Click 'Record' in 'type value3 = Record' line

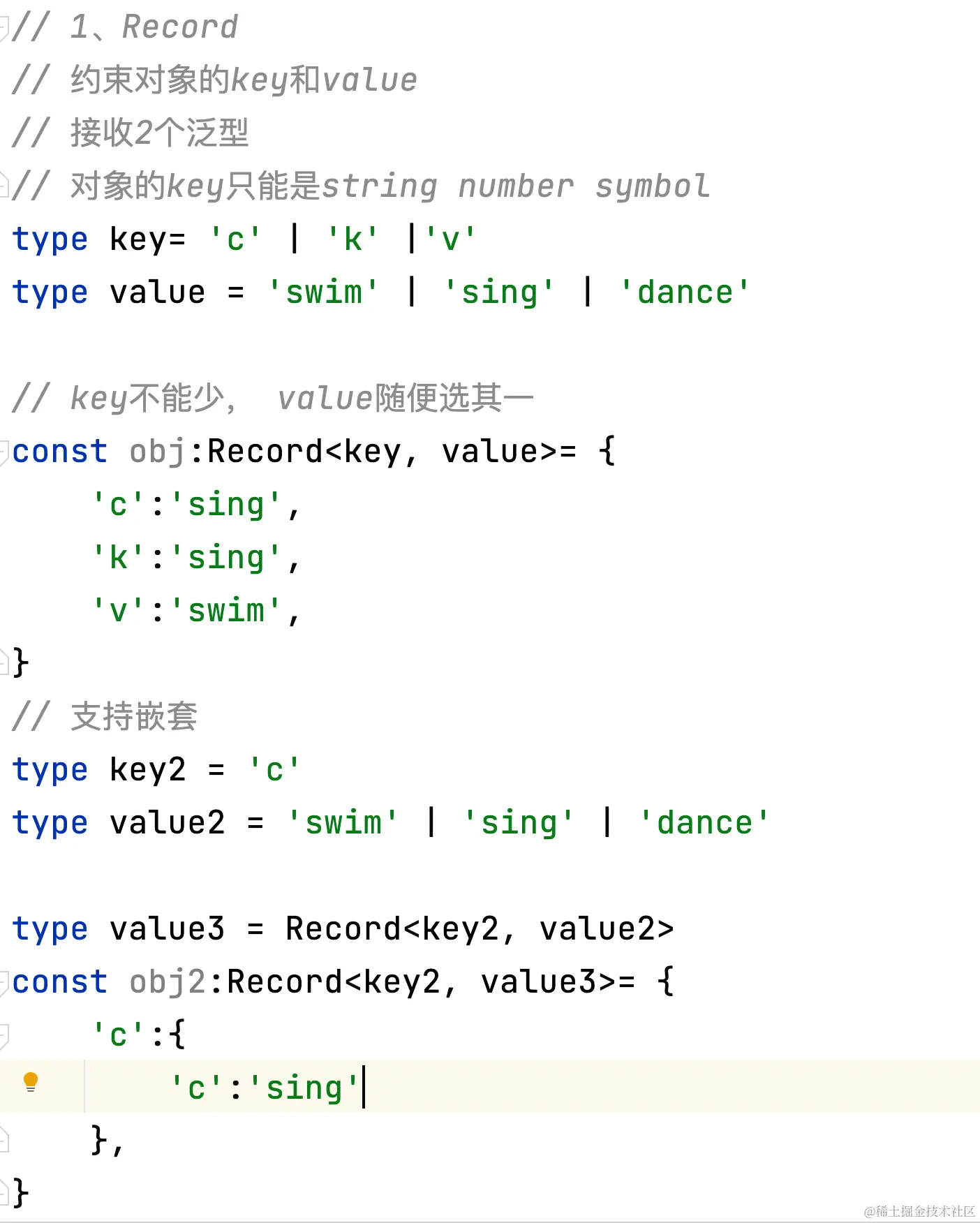click(x=343, y=928)
